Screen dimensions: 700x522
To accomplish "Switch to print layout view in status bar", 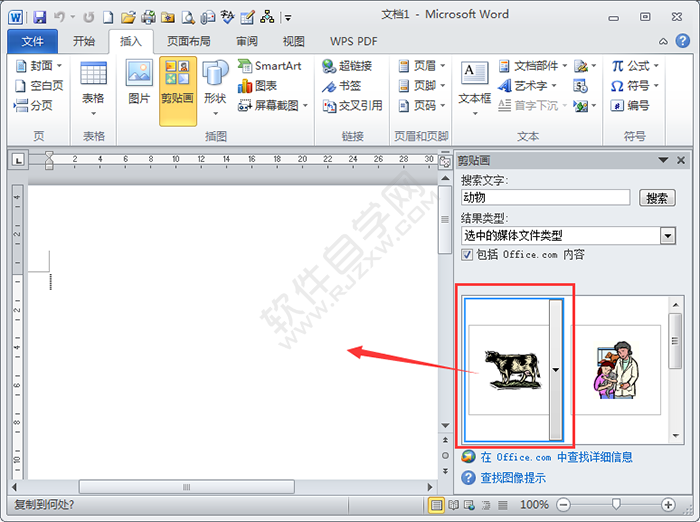I will click(x=436, y=505).
